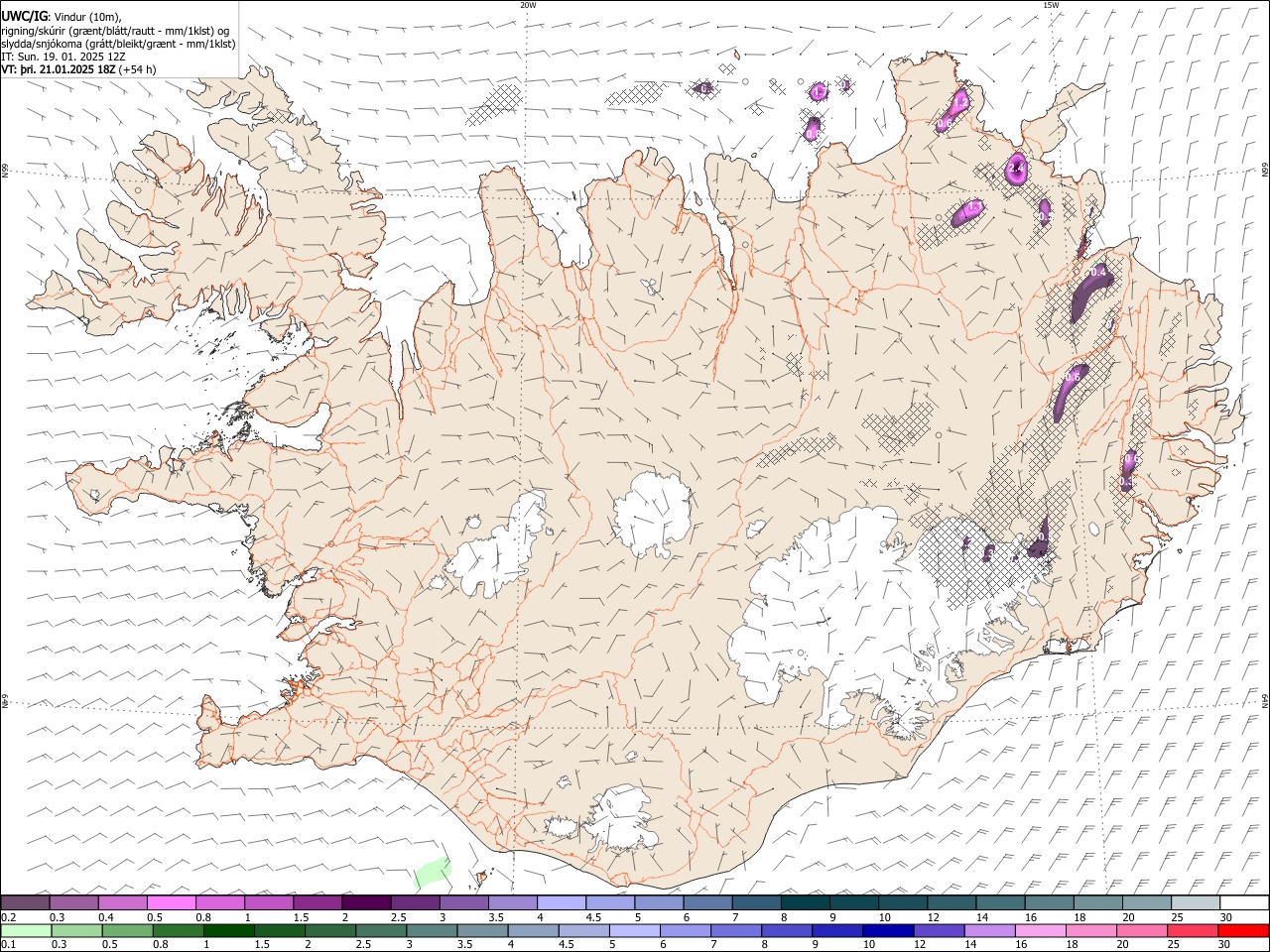Select the violet 12 swatch in rain legend

point(938,930)
